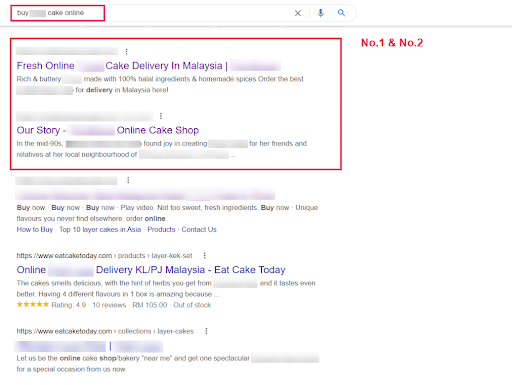The width and height of the screenshot is (512, 385).
Task: Click the five-star rating icons
Action: point(33,304)
